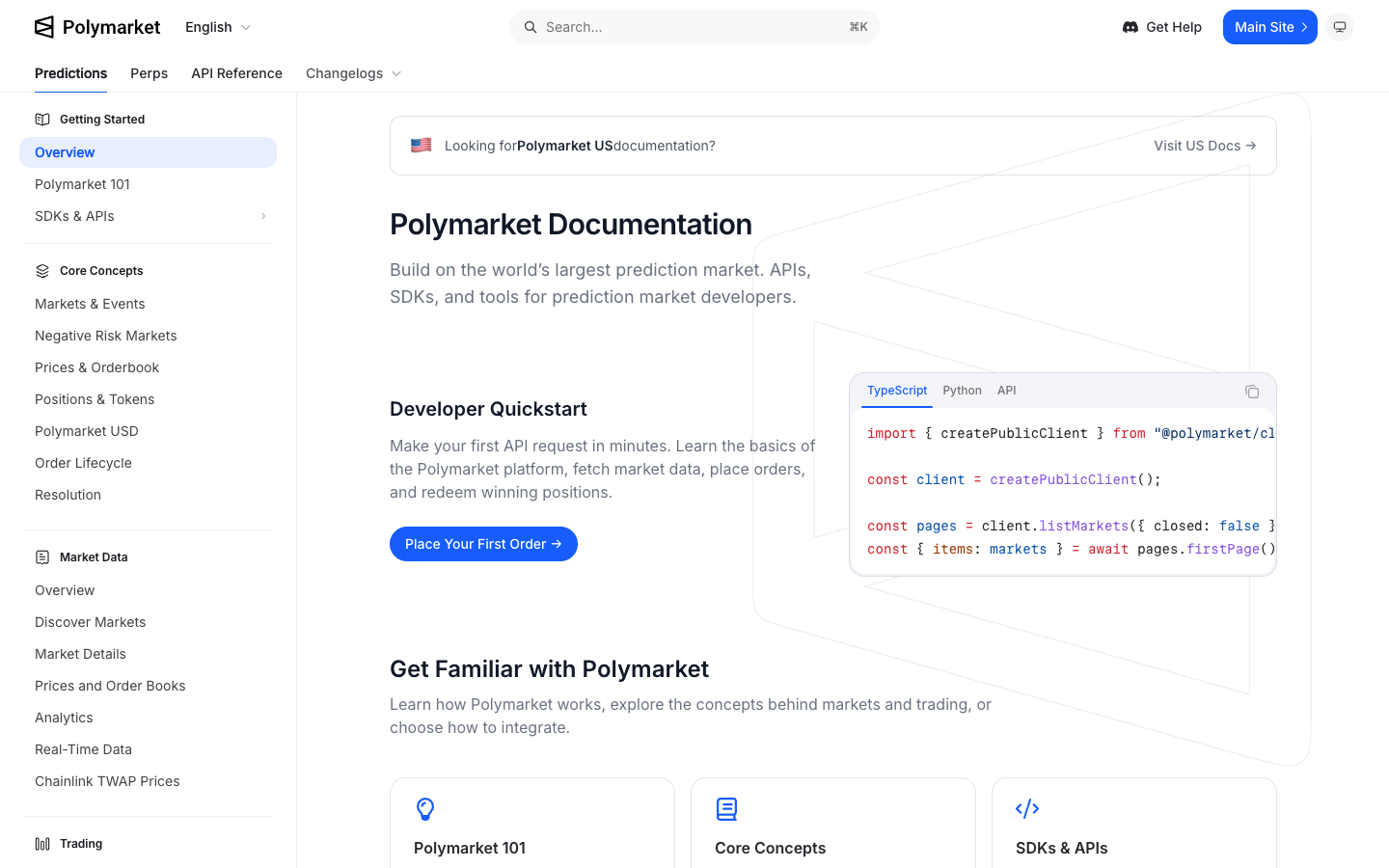Copy the code sample with copy icon
The height and width of the screenshot is (868, 1389).
click(1252, 392)
